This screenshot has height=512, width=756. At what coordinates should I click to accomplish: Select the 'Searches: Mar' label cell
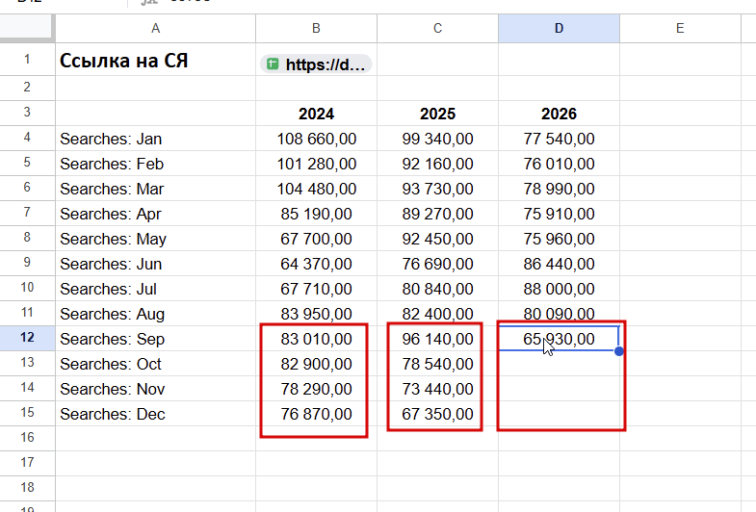[x=155, y=189]
